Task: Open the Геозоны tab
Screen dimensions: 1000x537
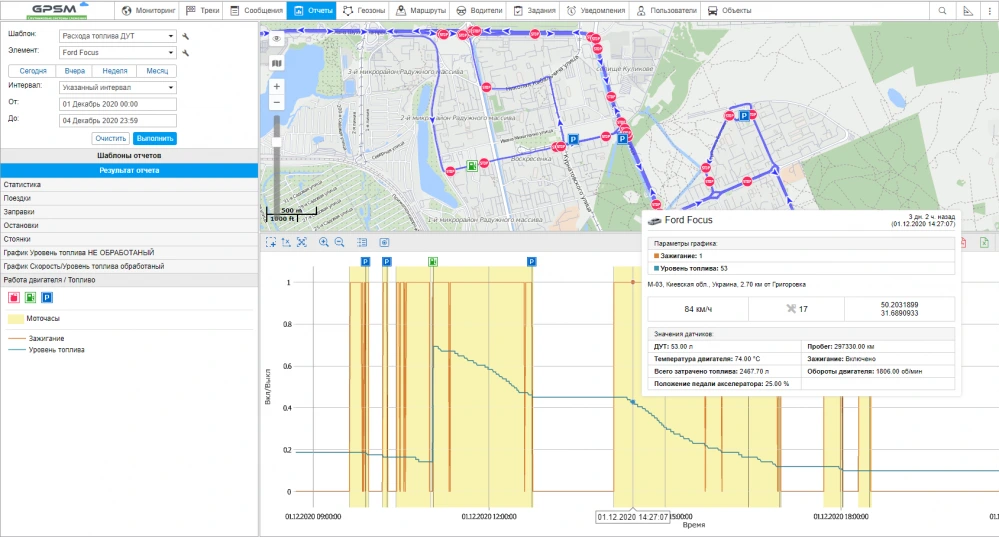Action: click(x=361, y=11)
